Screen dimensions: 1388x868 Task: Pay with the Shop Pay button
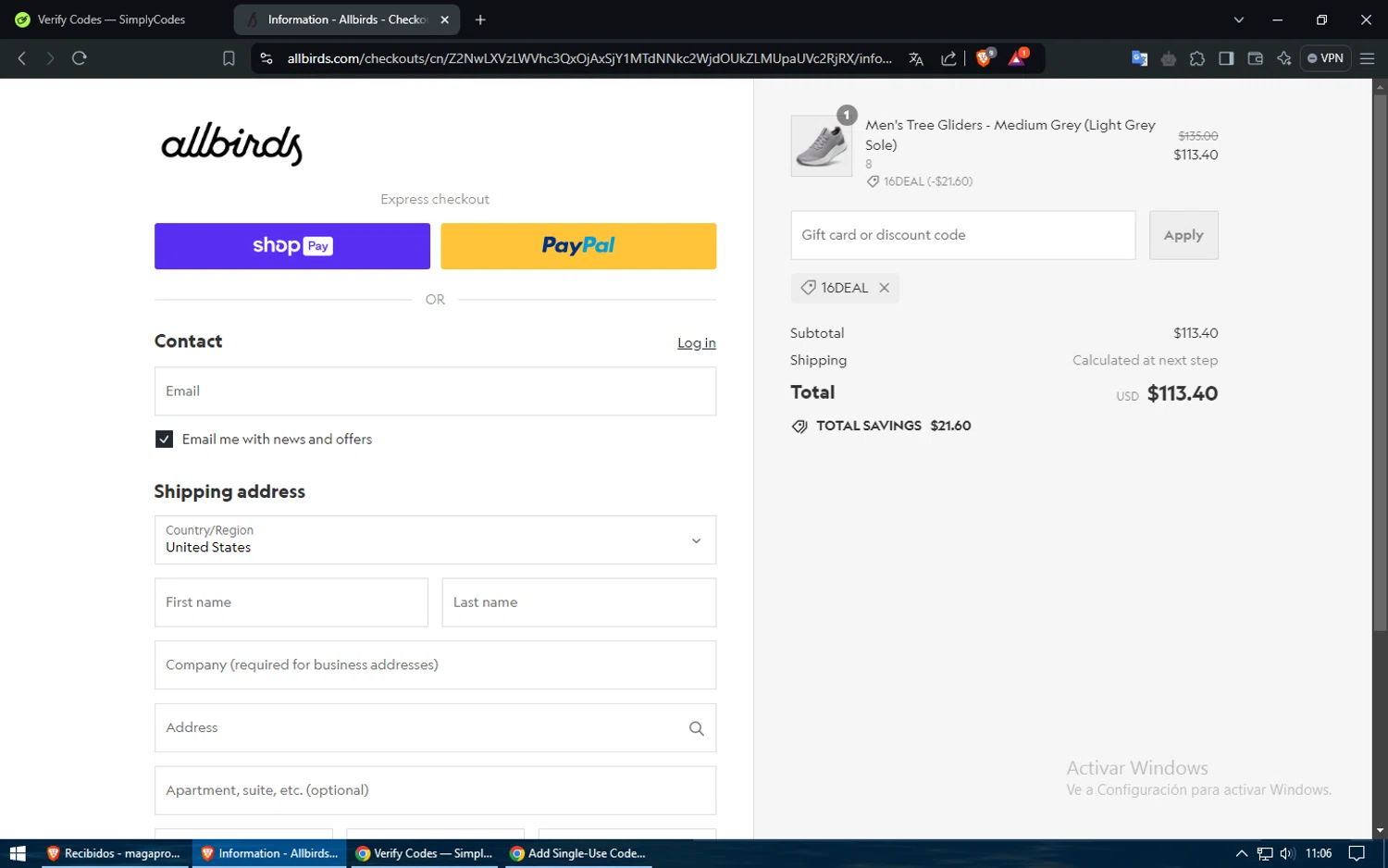292,246
